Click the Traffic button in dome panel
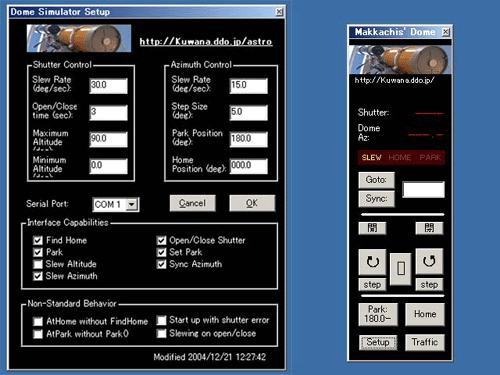This screenshot has height=375, width=500. 425,342
